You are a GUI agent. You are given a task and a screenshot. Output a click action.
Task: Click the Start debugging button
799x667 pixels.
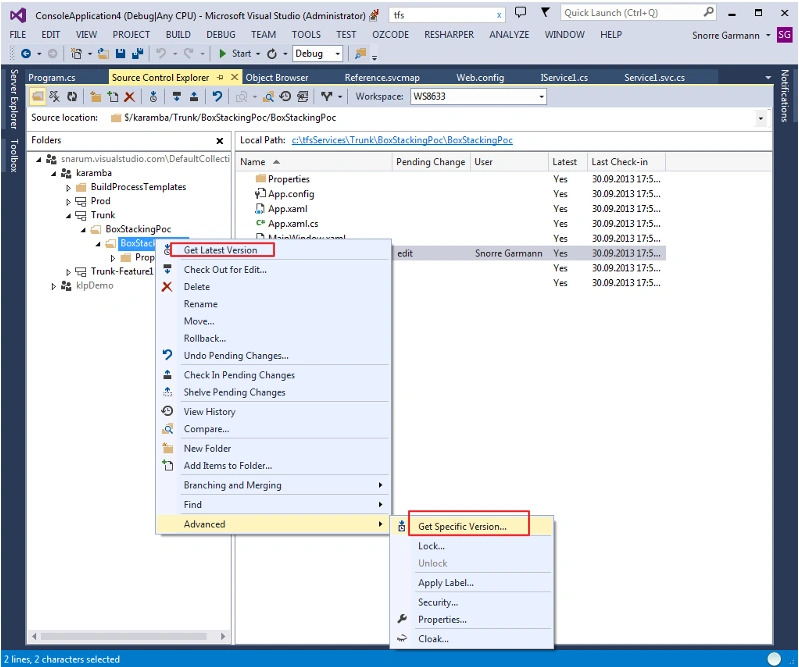pyautogui.click(x=235, y=54)
